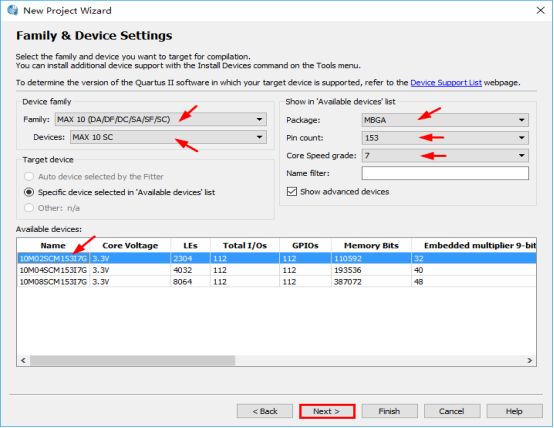Click the Quartus wizard globe icon in title bar

pos(13,10)
